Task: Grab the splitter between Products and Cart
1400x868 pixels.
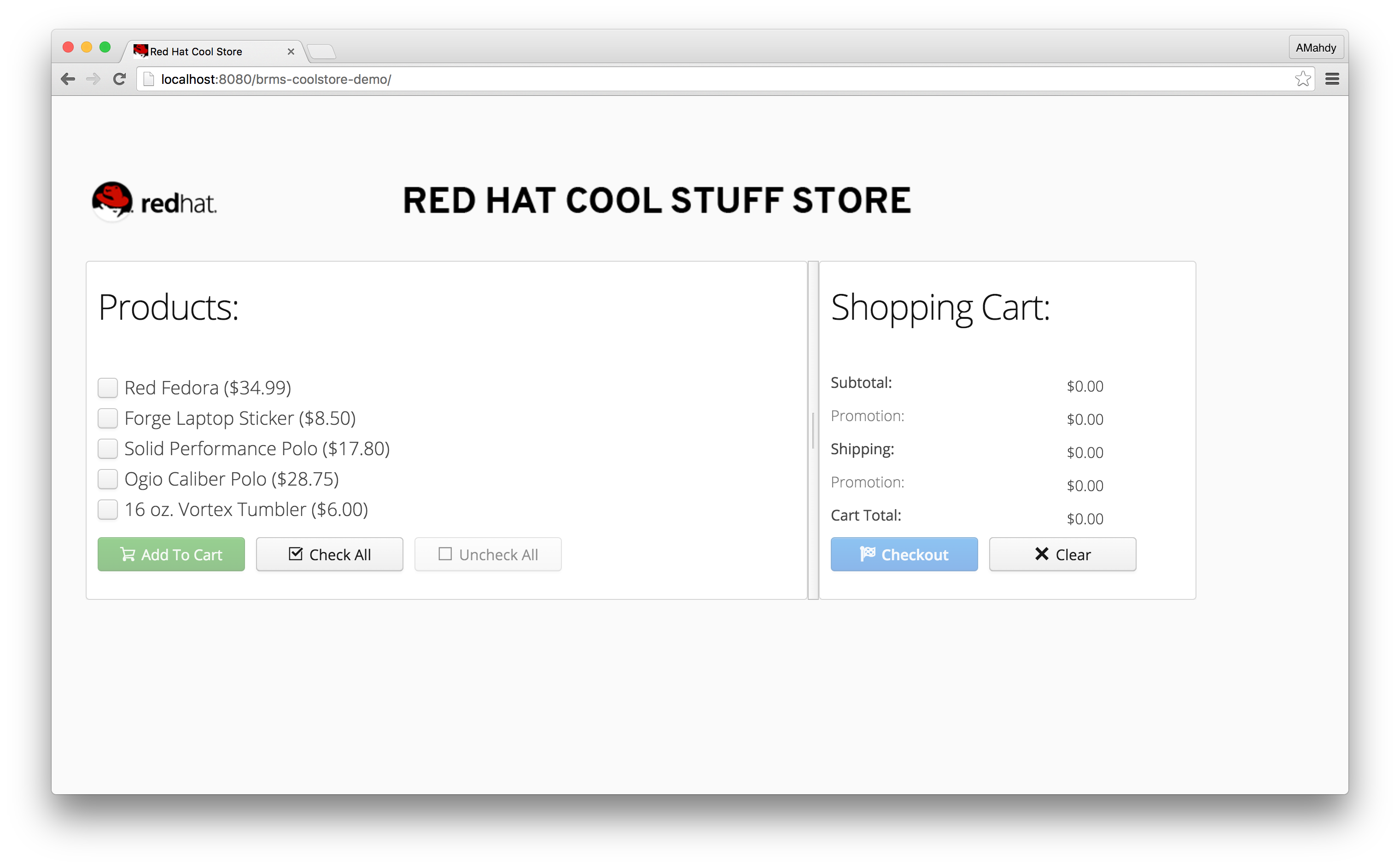Action: coord(813,431)
